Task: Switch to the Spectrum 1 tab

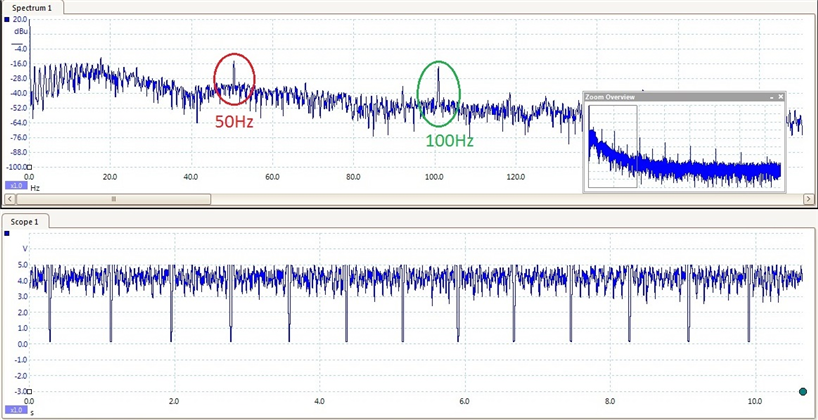Action: [32, 8]
